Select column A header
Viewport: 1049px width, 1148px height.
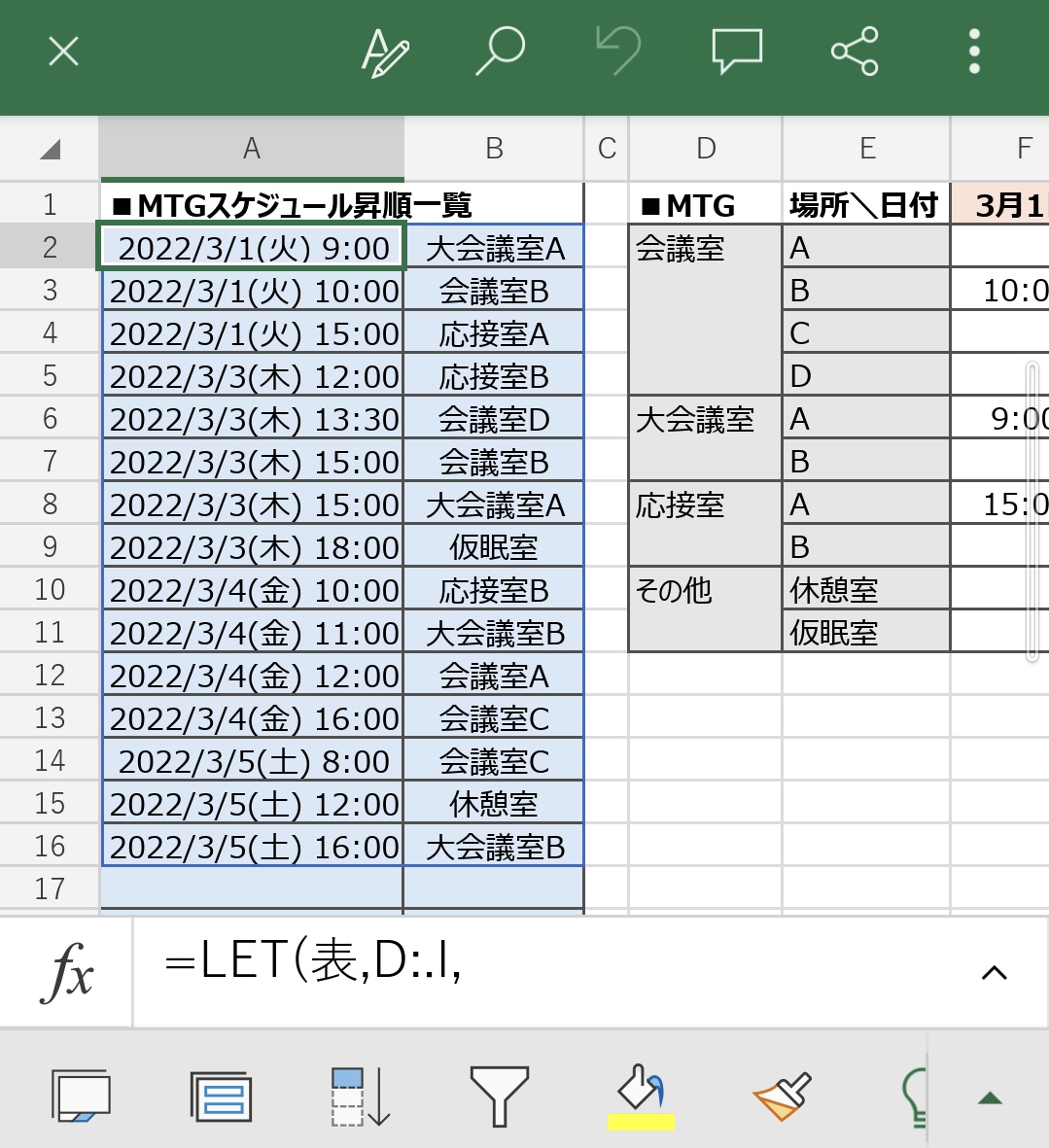pyautogui.click(x=251, y=149)
